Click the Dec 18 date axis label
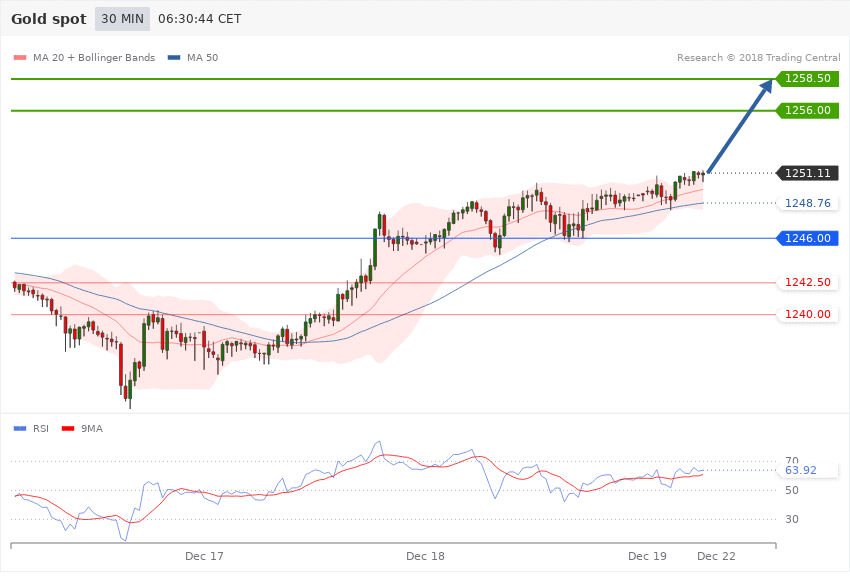The image size is (850, 576). tap(426, 556)
